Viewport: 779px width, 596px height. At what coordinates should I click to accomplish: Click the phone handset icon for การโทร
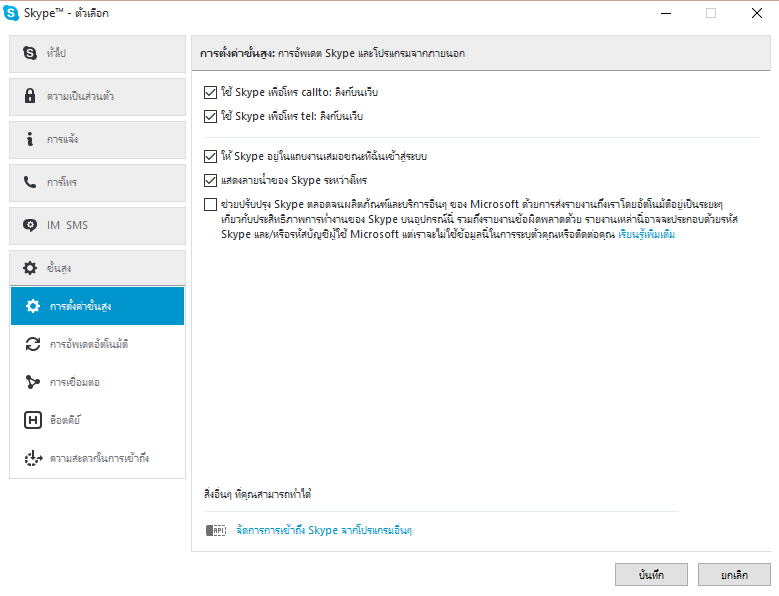[x=30, y=182]
